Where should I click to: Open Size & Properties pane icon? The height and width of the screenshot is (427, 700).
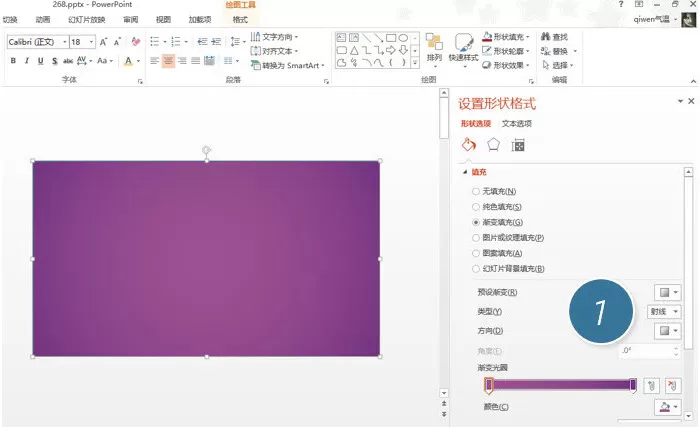[x=518, y=145]
